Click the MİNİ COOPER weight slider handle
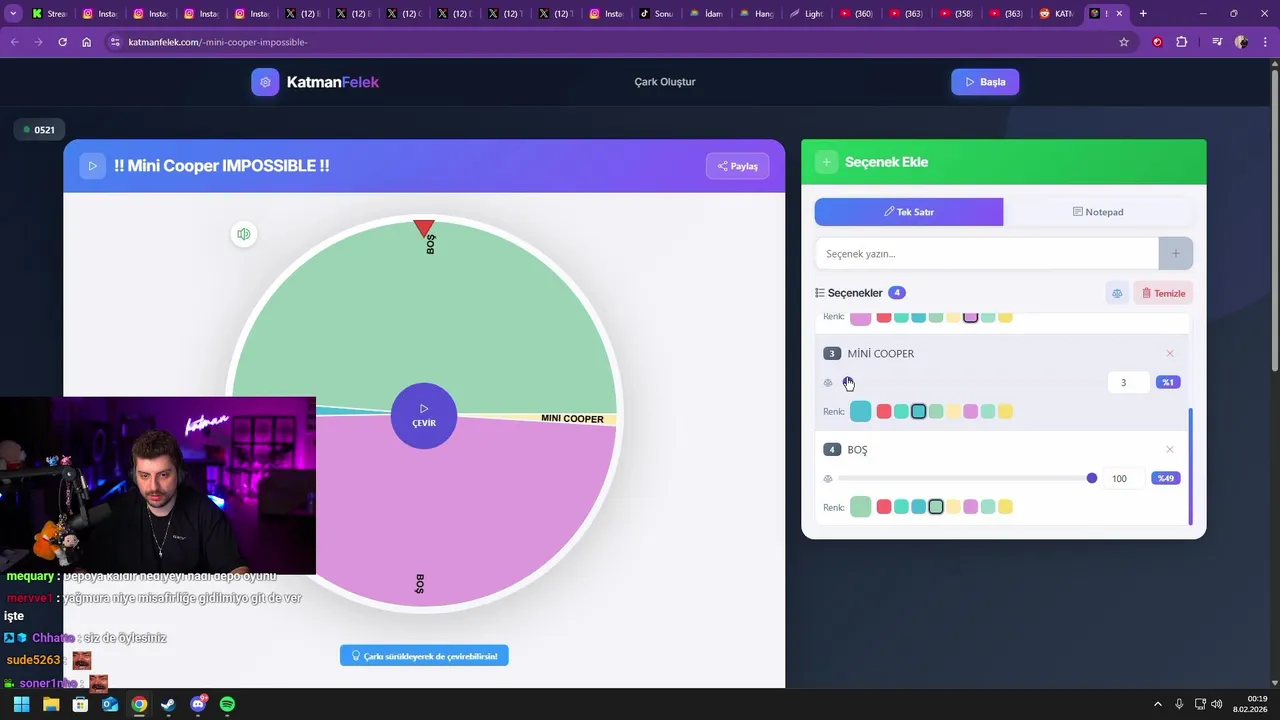1280x720 pixels. [x=847, y=382]
